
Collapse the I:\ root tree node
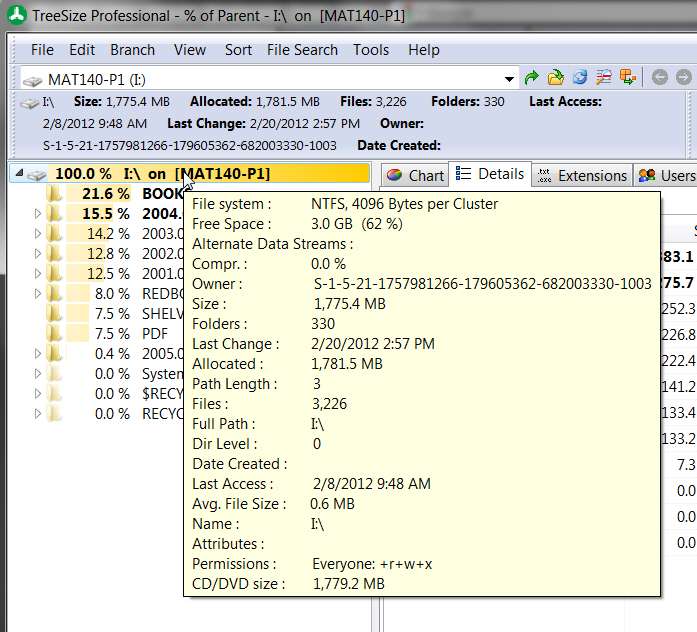click(19, 174)
